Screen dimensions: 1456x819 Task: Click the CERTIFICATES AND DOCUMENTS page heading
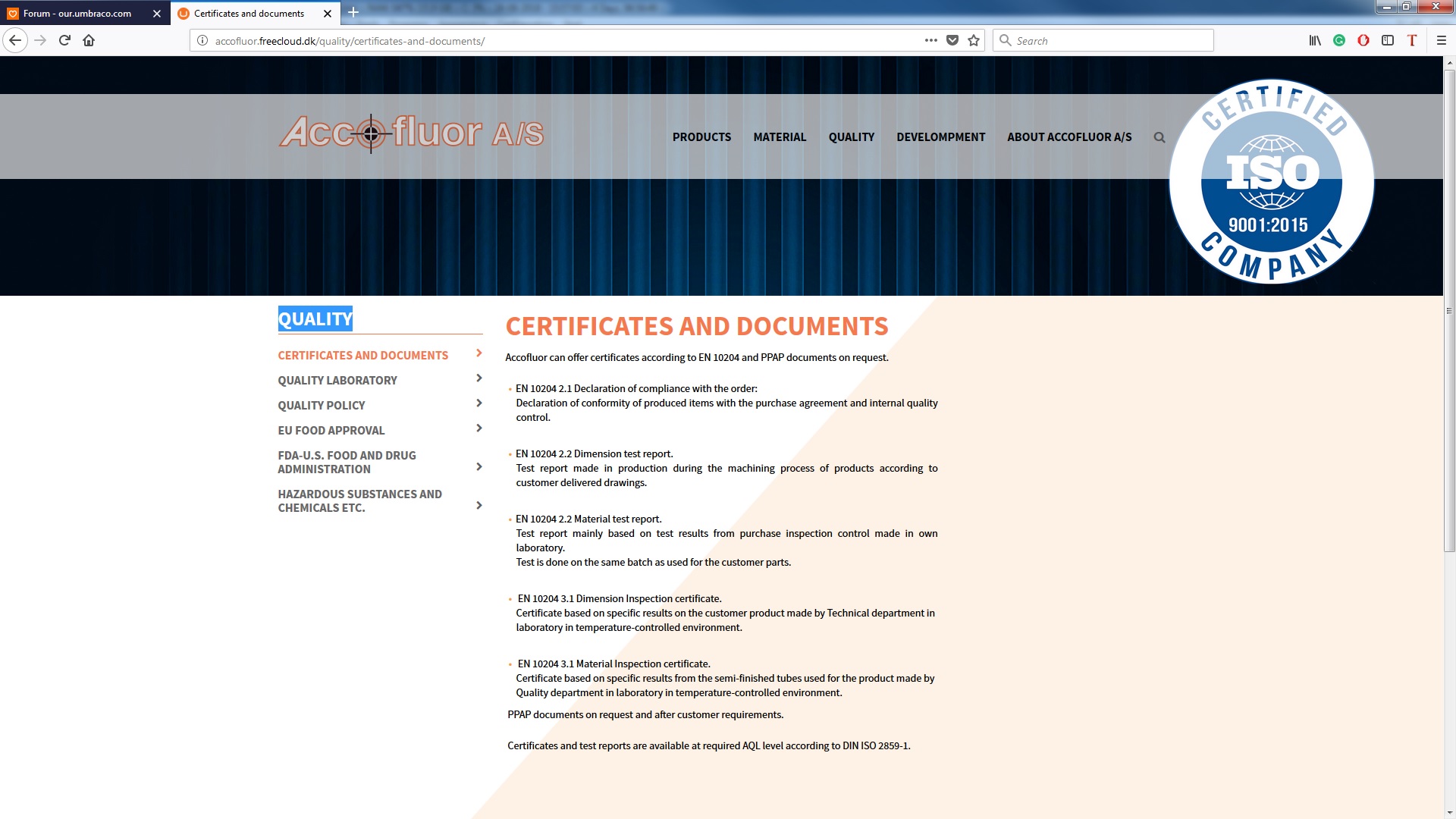pyautogui.click(x=697, y=326)
